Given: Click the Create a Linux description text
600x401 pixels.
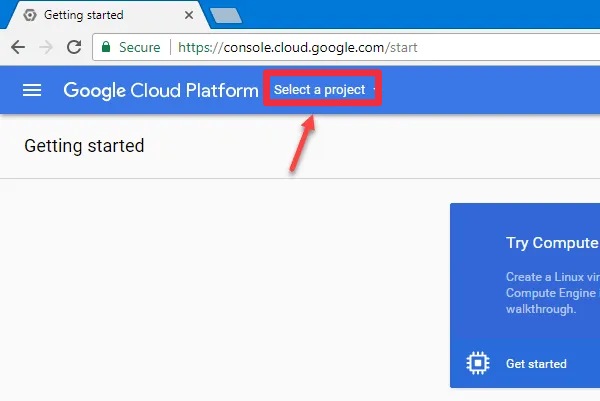Looking at the screenshot, I should point(551,277).
